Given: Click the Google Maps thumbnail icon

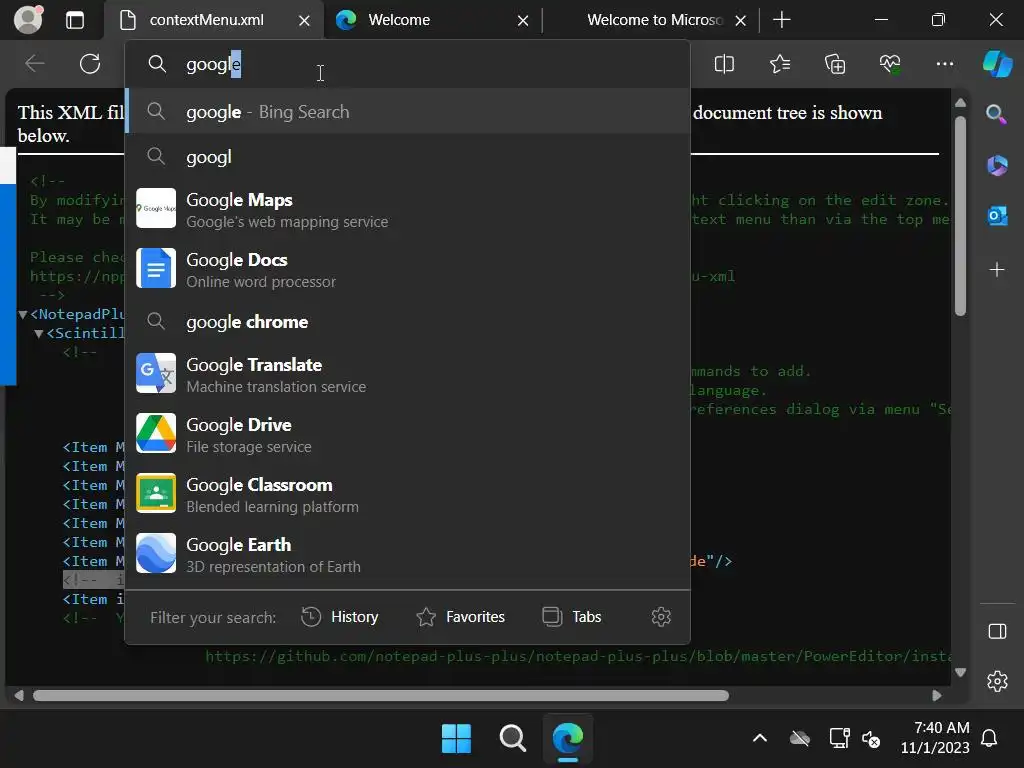Looking at the screenshot, I should pos(156,208).
